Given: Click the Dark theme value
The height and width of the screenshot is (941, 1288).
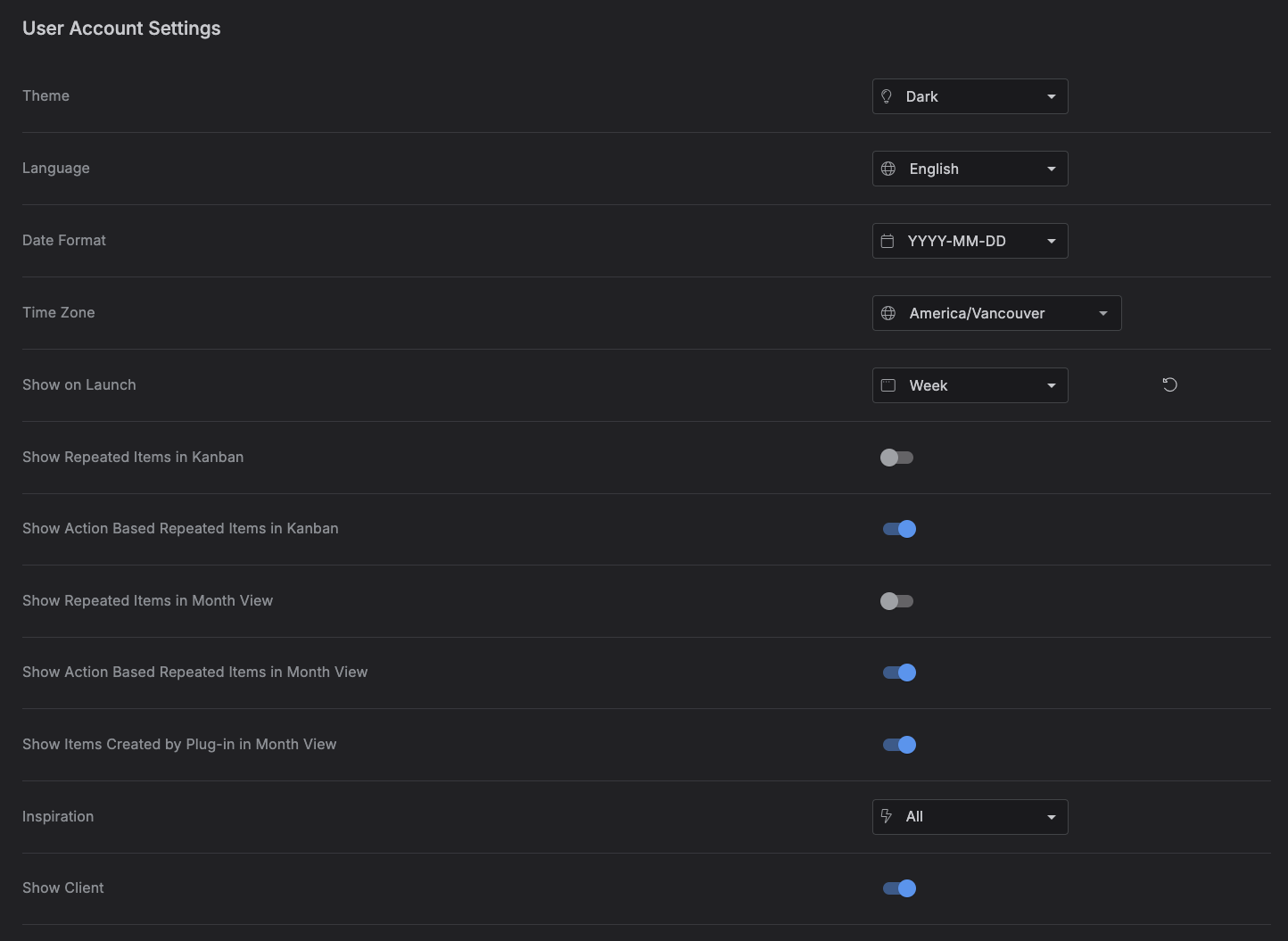Looking at the screenshot, I should pyautogui.click(x=922, y=96).
